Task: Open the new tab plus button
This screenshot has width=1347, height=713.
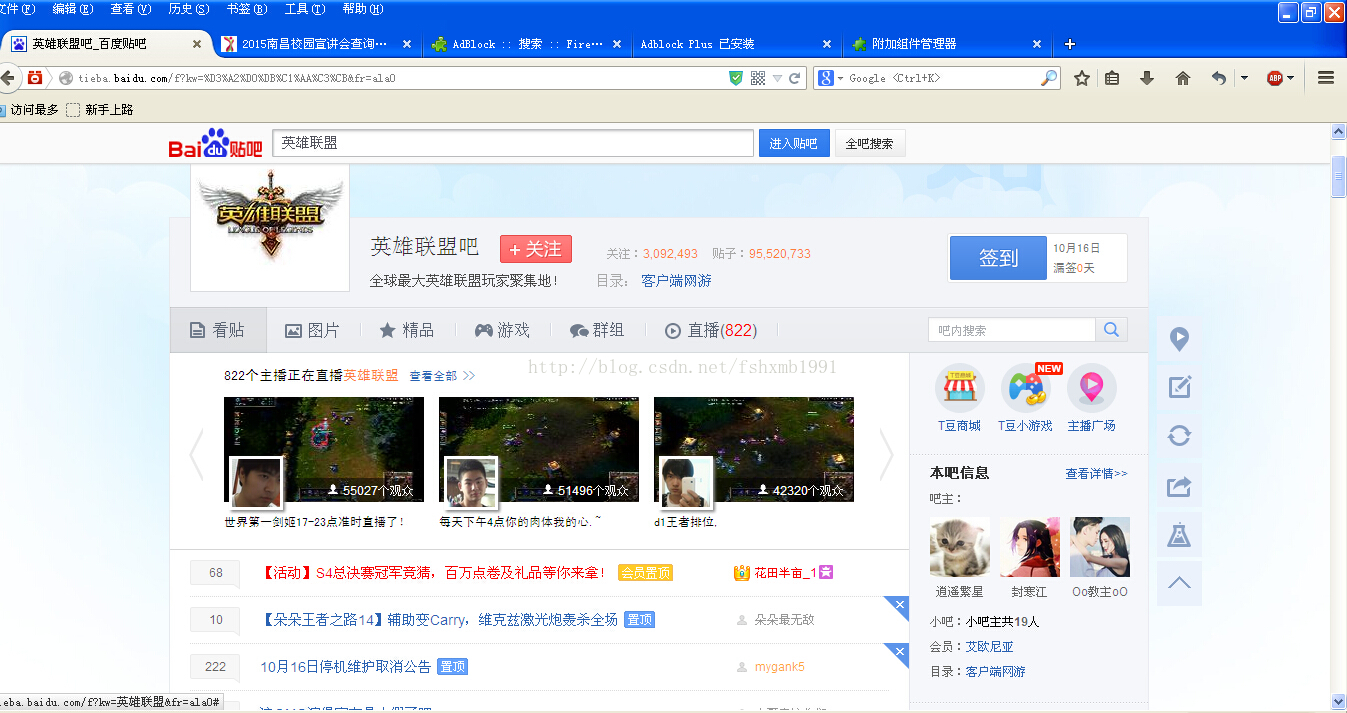Action: click(x=1070, y=44)
